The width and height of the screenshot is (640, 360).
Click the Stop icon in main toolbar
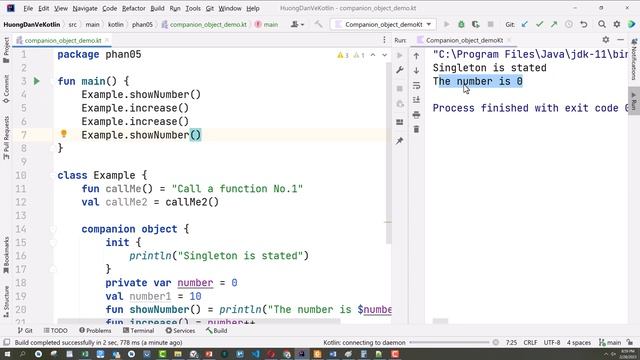pyautogui.click(x=491, y=24)
